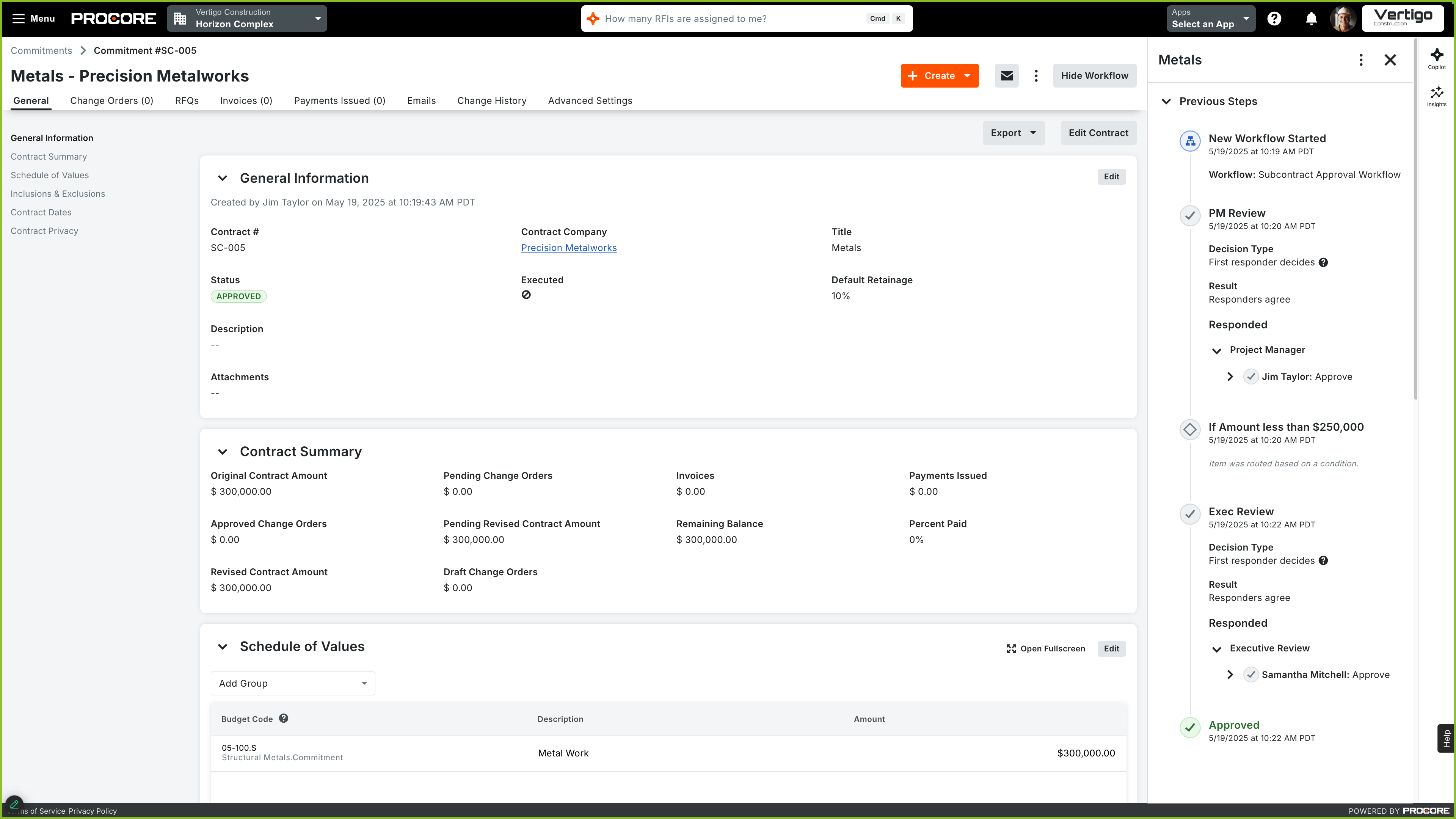Image resolution: width=1456 pixels, height=819 pixels.
Task: Switch to the Change Orders tab
Action: 111,100
